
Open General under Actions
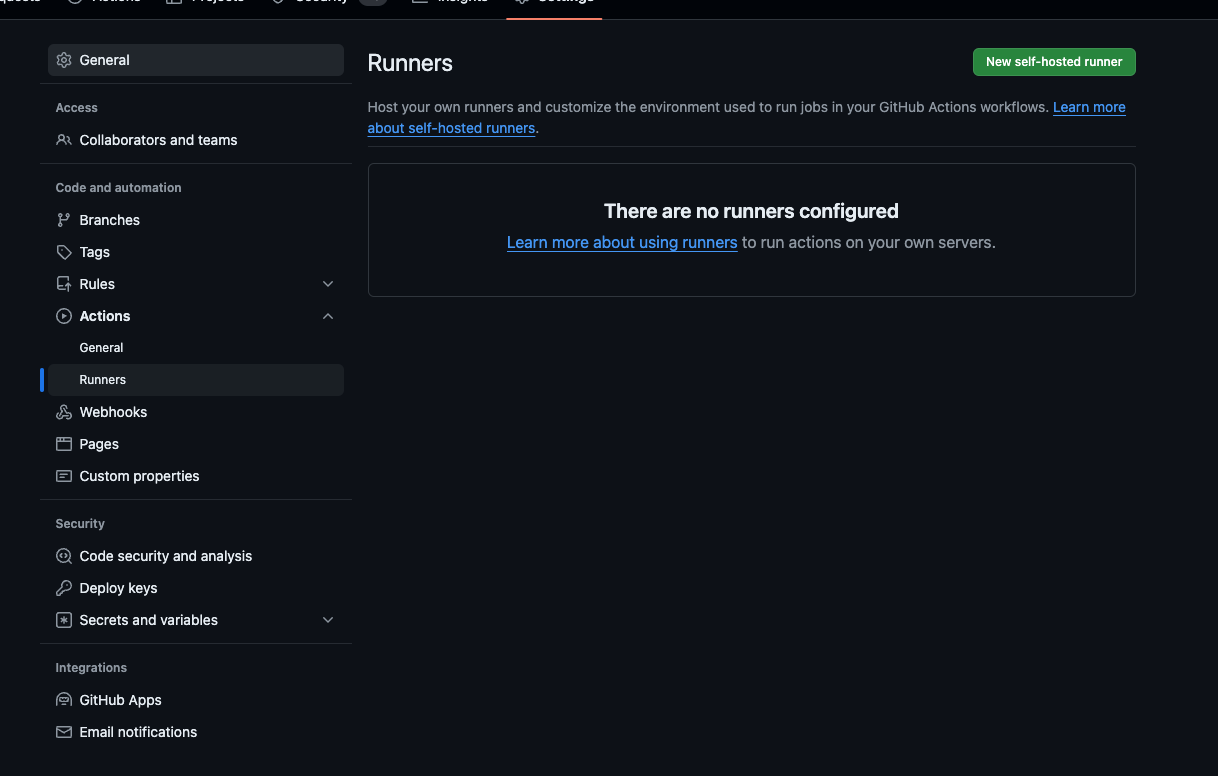pyautogui.click(x=196, y=348)
